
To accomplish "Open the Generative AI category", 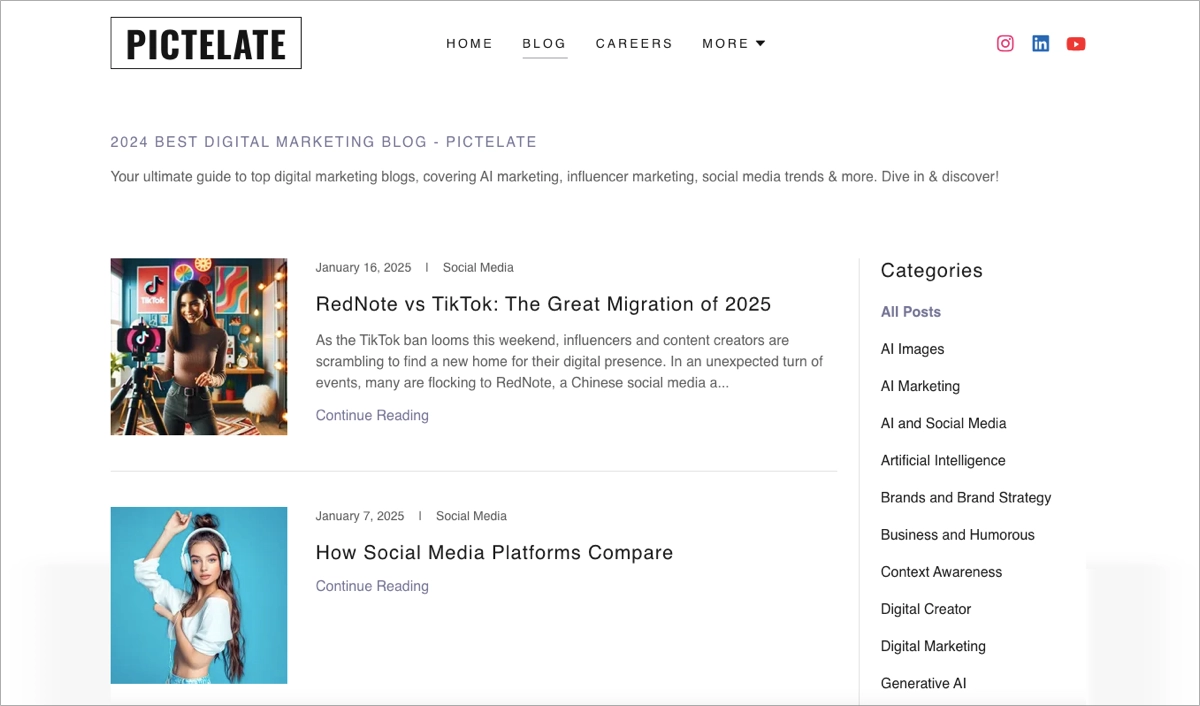I will tap(923, 683).
